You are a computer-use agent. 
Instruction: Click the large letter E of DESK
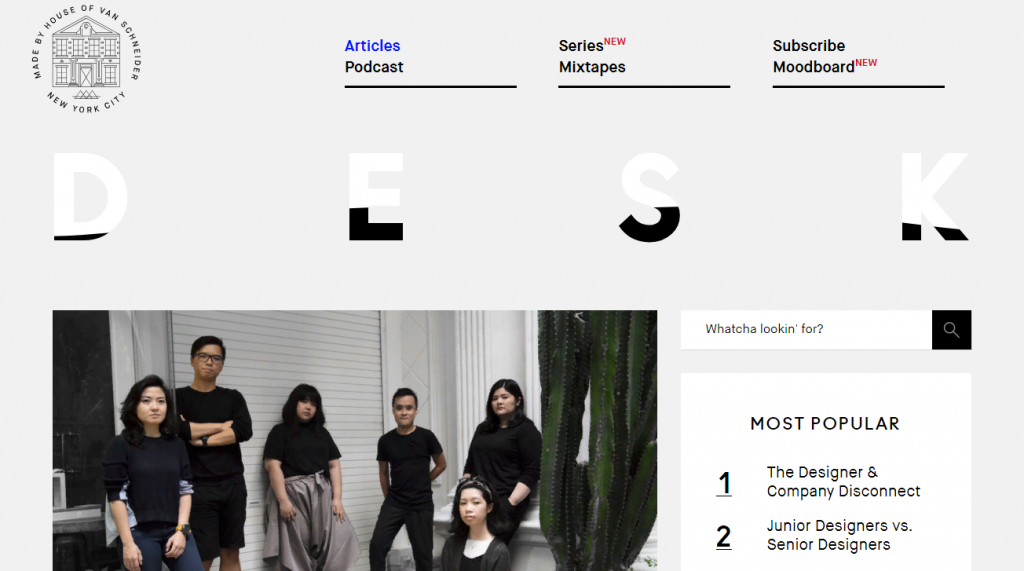376,197
